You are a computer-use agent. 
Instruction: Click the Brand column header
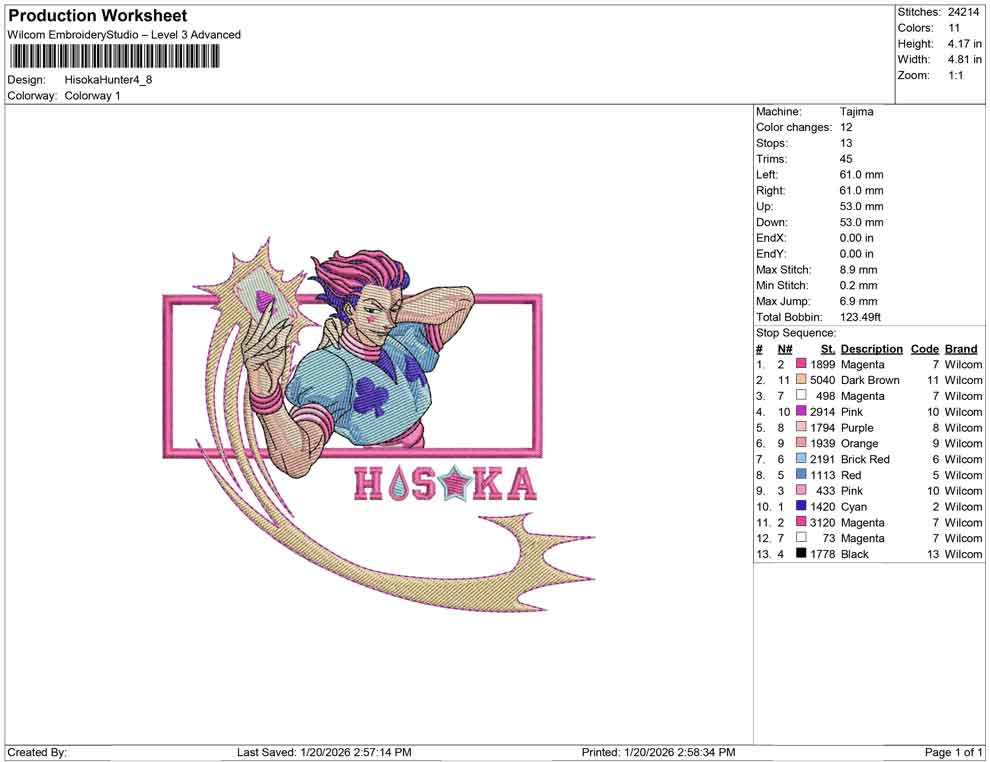(x=960, y=348)
